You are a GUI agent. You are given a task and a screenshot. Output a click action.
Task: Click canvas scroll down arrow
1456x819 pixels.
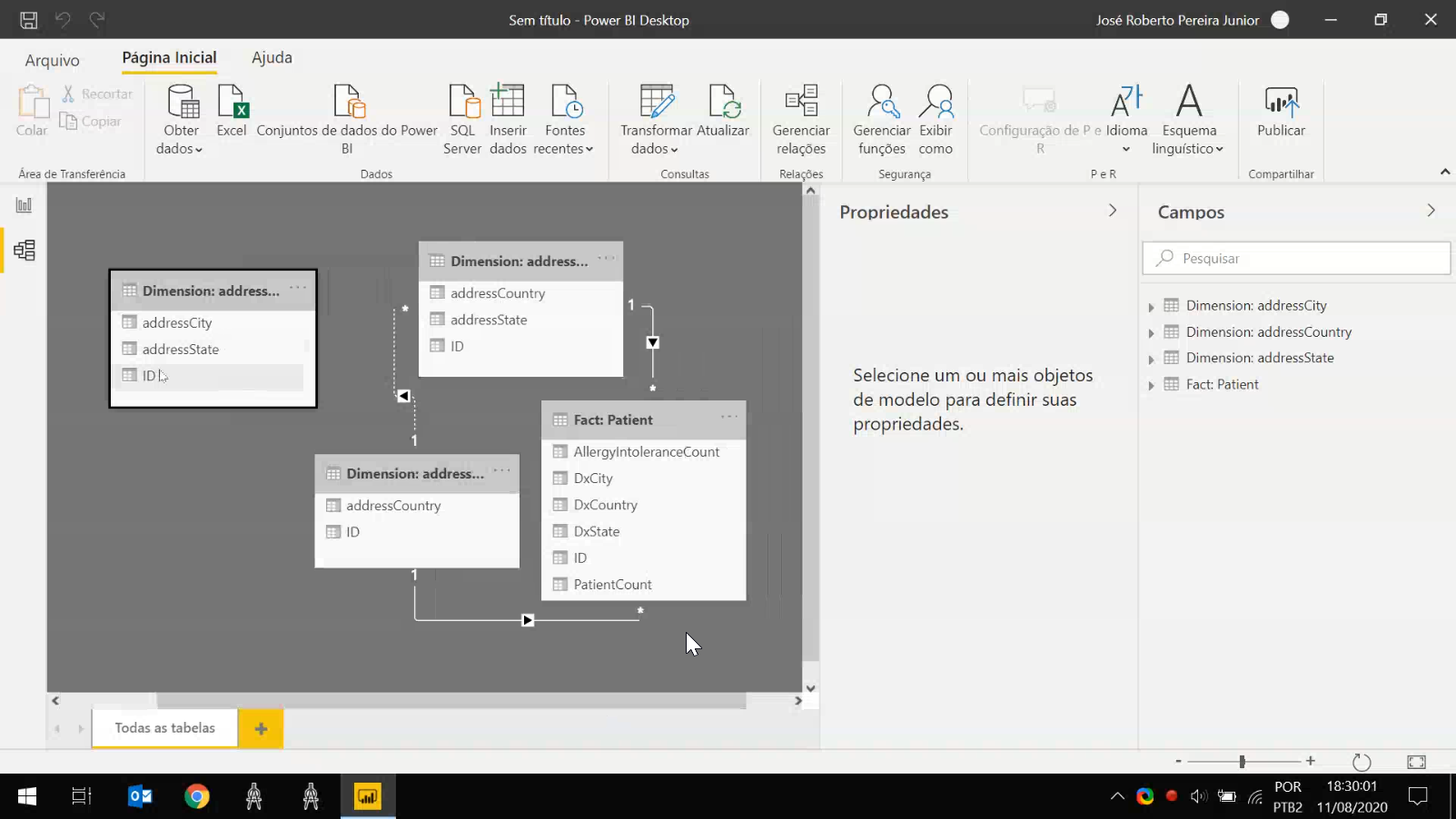810,688
